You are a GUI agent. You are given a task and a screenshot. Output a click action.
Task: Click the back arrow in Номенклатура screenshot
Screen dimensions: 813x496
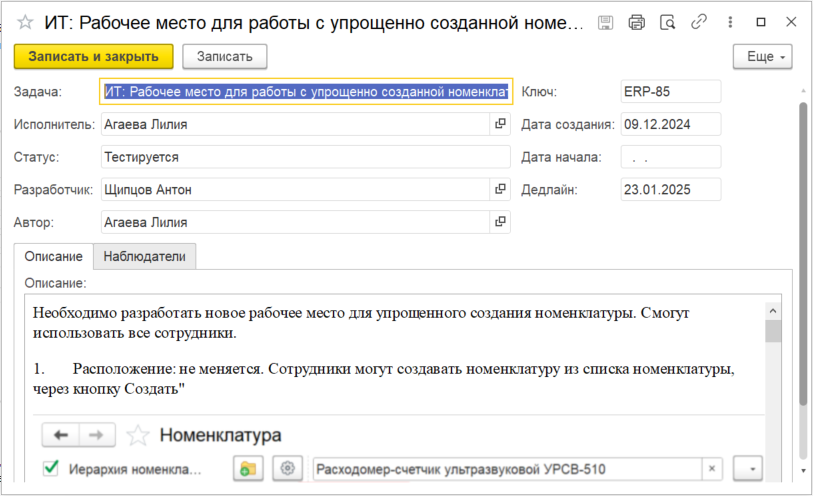pyautogui.click(x=61, y=435)
